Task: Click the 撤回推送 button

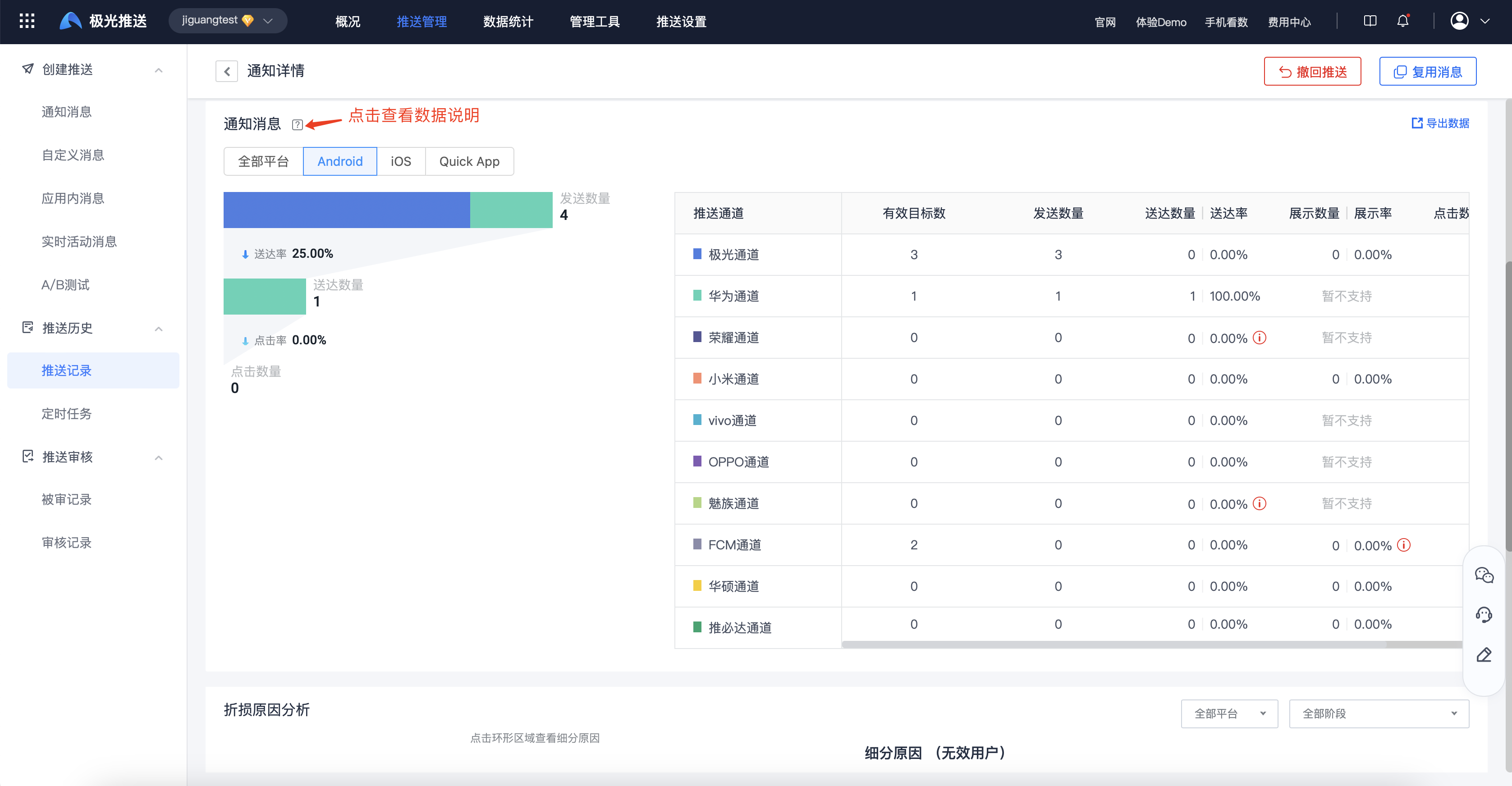Action: 1312,72
